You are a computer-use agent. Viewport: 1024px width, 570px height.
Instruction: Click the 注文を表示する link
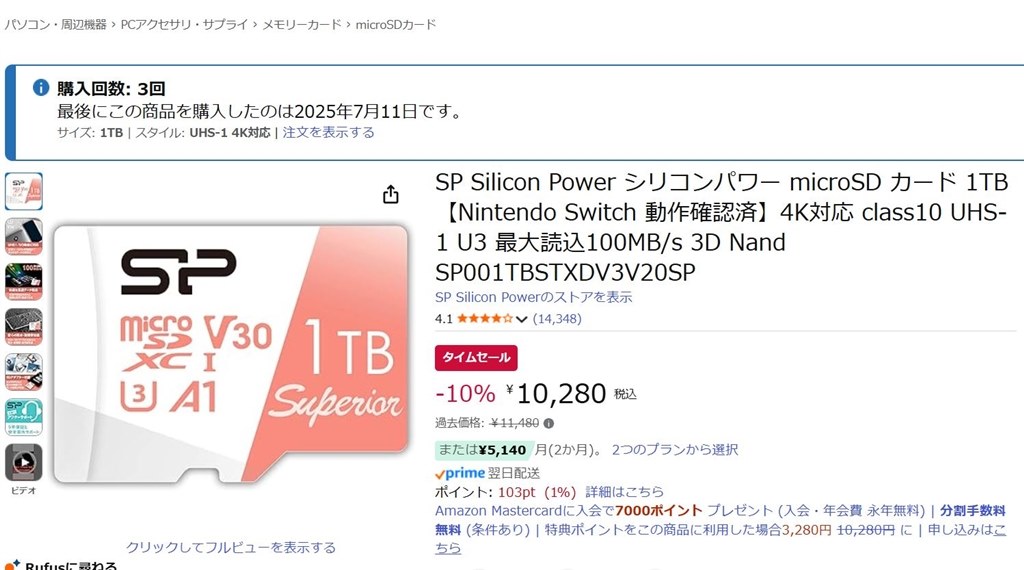pos(328,132)
